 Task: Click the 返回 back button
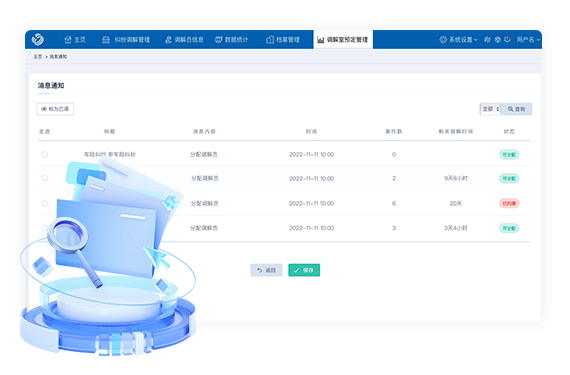(266, 270)
